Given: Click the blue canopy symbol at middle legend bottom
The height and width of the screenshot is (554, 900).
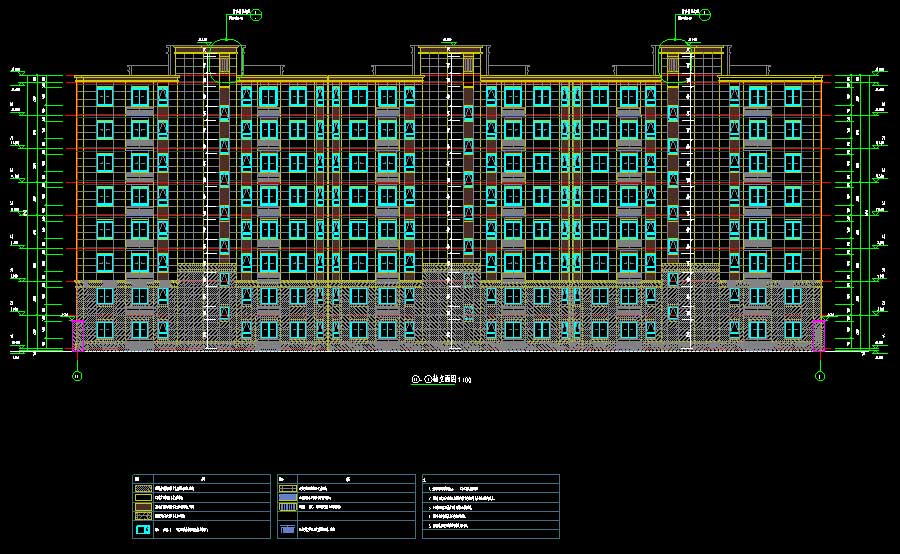Looking at the screenshot, I should pyautogui.click(x=288, y=529).
